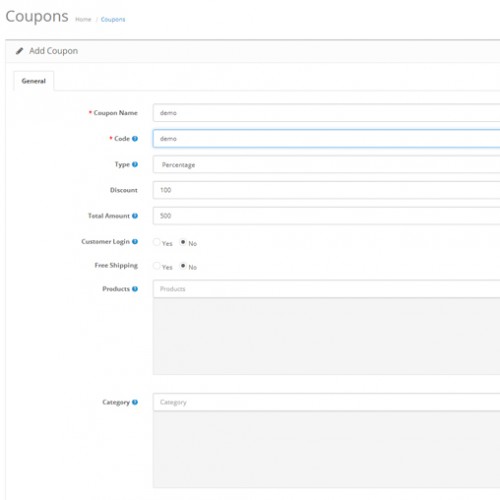Open the Products autocomplete field
This screenshot has width=500, height=500.
pos(326,289)
